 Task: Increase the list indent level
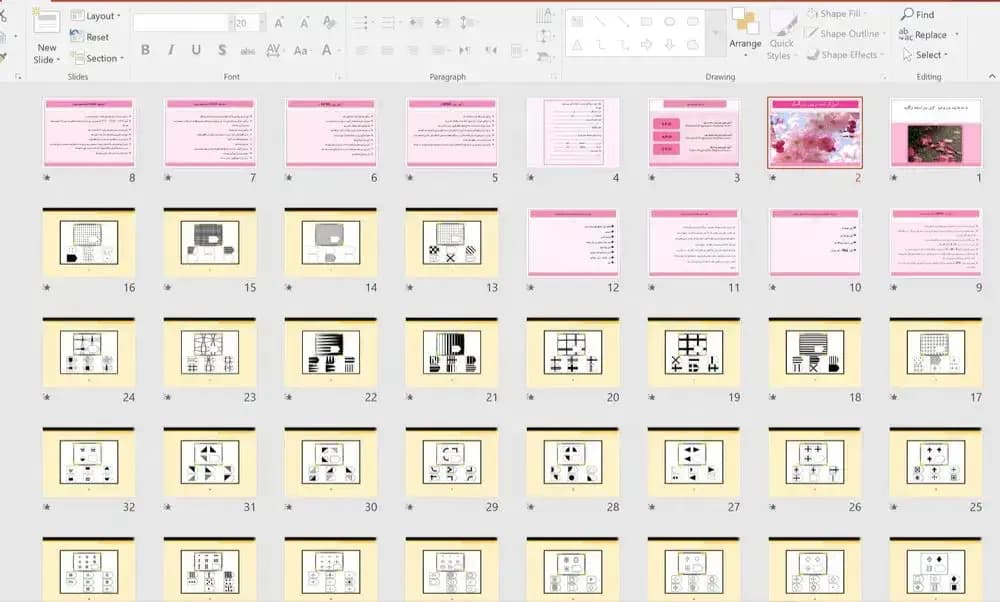[441, 23]
